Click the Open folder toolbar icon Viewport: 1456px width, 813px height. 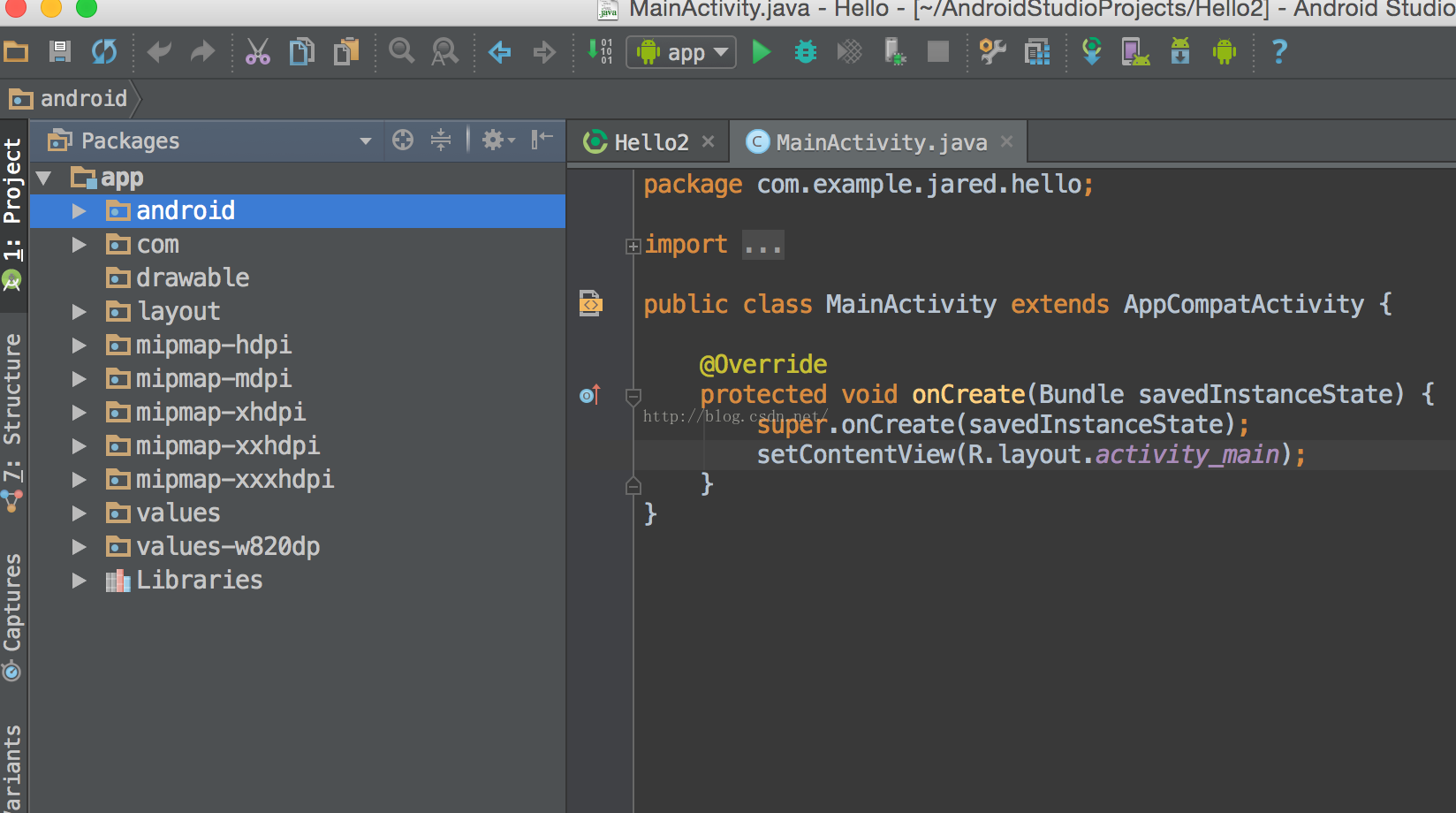point(16,52)
